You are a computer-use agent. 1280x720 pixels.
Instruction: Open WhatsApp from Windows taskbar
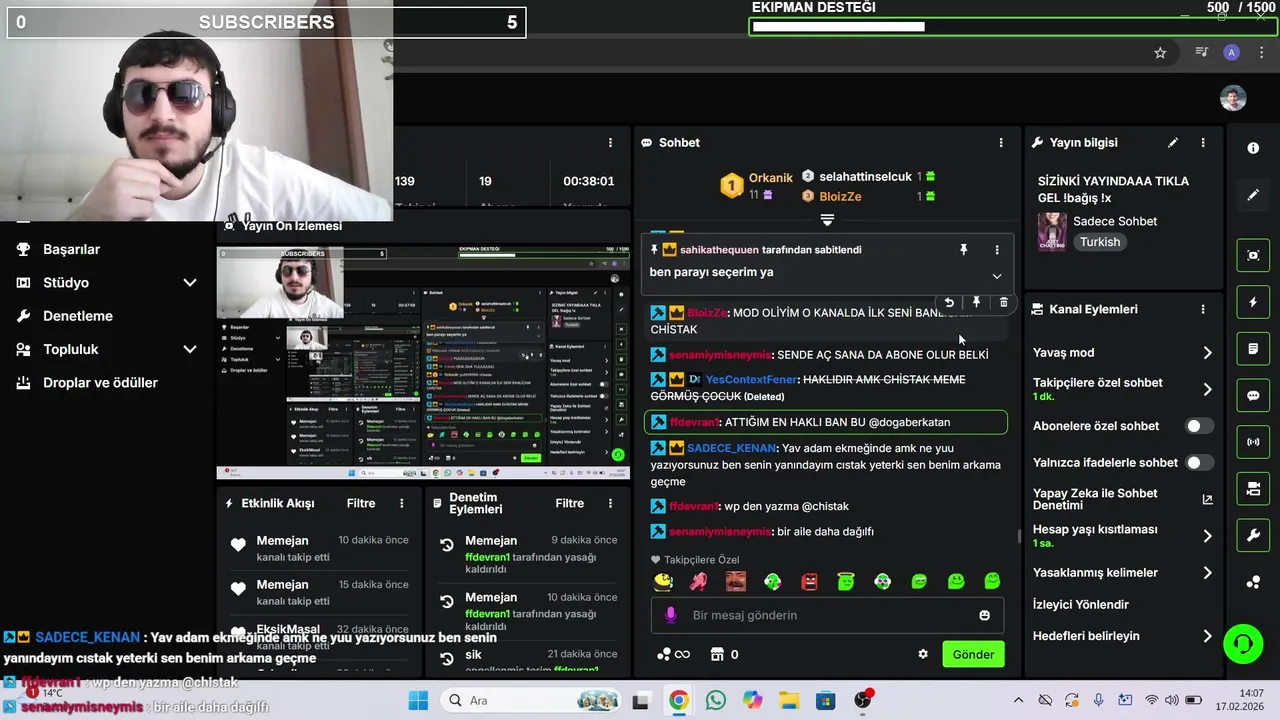(715, 700)
